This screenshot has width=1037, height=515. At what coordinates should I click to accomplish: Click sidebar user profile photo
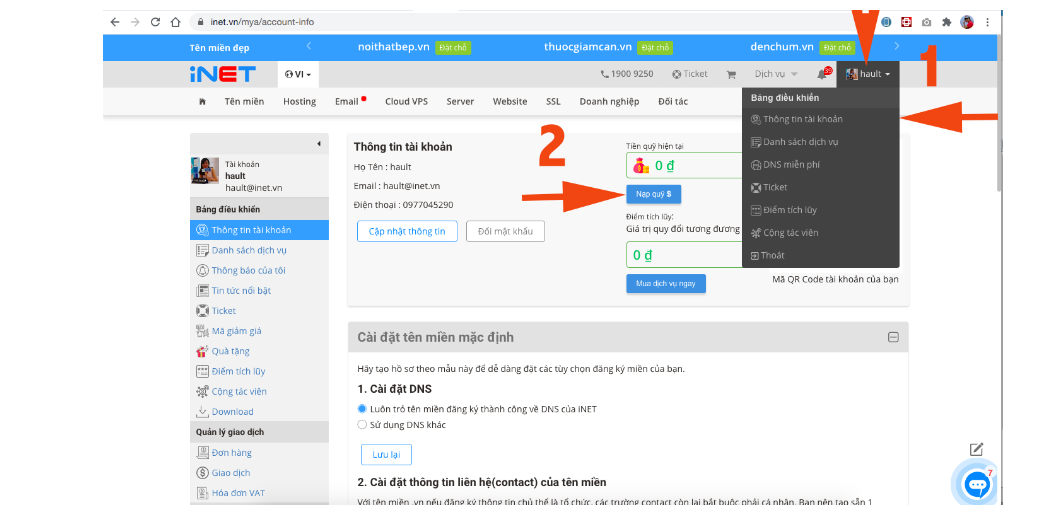(205, 171)
